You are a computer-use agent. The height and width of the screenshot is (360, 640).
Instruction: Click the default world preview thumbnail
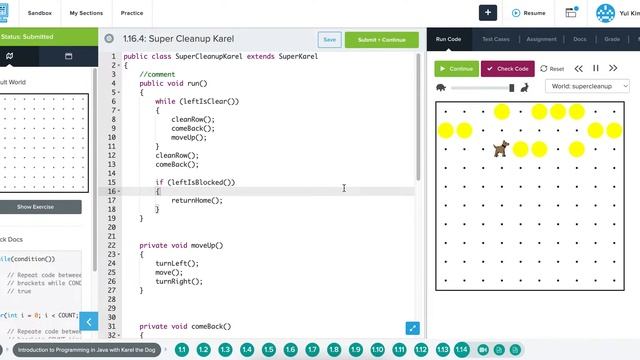[44, 143]
